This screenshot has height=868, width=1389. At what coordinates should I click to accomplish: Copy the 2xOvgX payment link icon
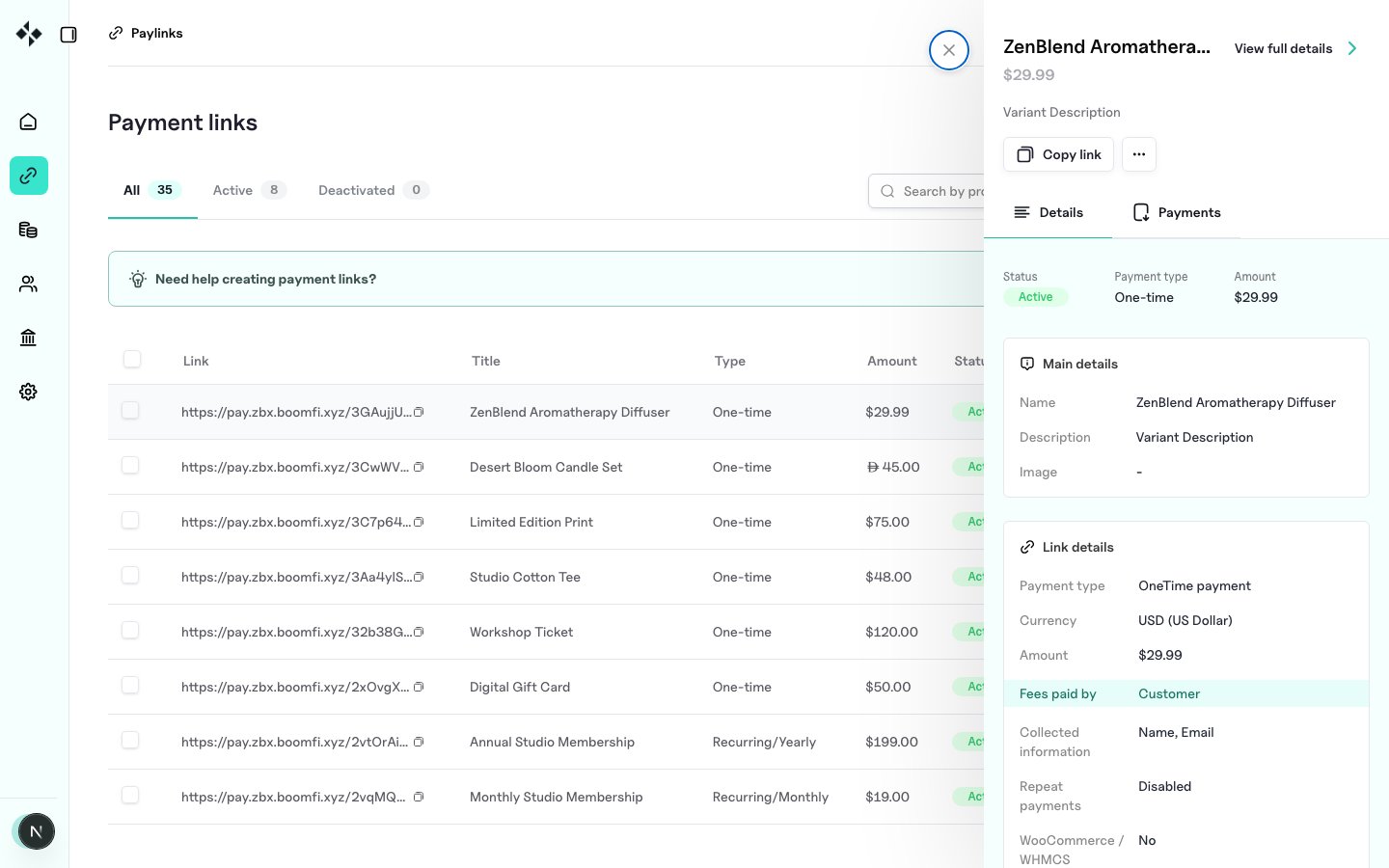pyautogui.click(x=419, y=687)
